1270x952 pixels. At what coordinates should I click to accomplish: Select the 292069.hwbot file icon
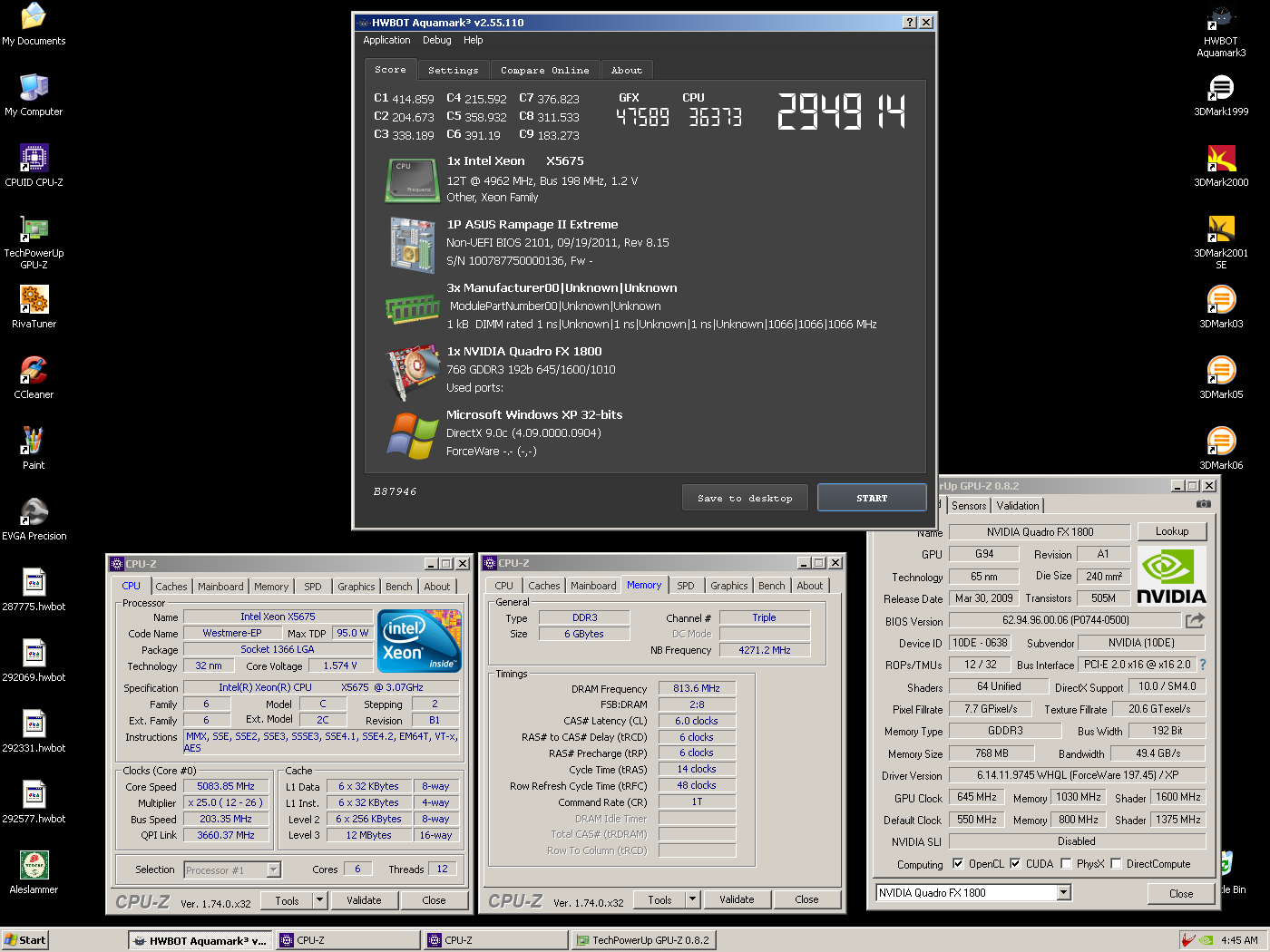pyautogui.click(x=34, y=660)
